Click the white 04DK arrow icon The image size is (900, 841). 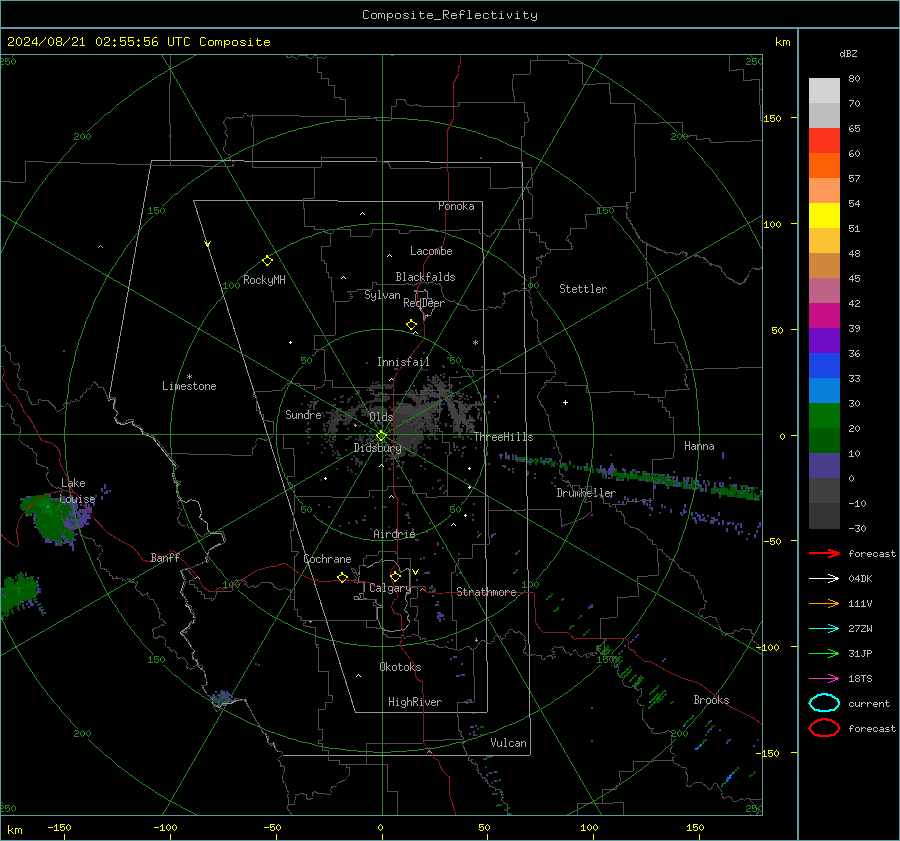tap(824, 579)
